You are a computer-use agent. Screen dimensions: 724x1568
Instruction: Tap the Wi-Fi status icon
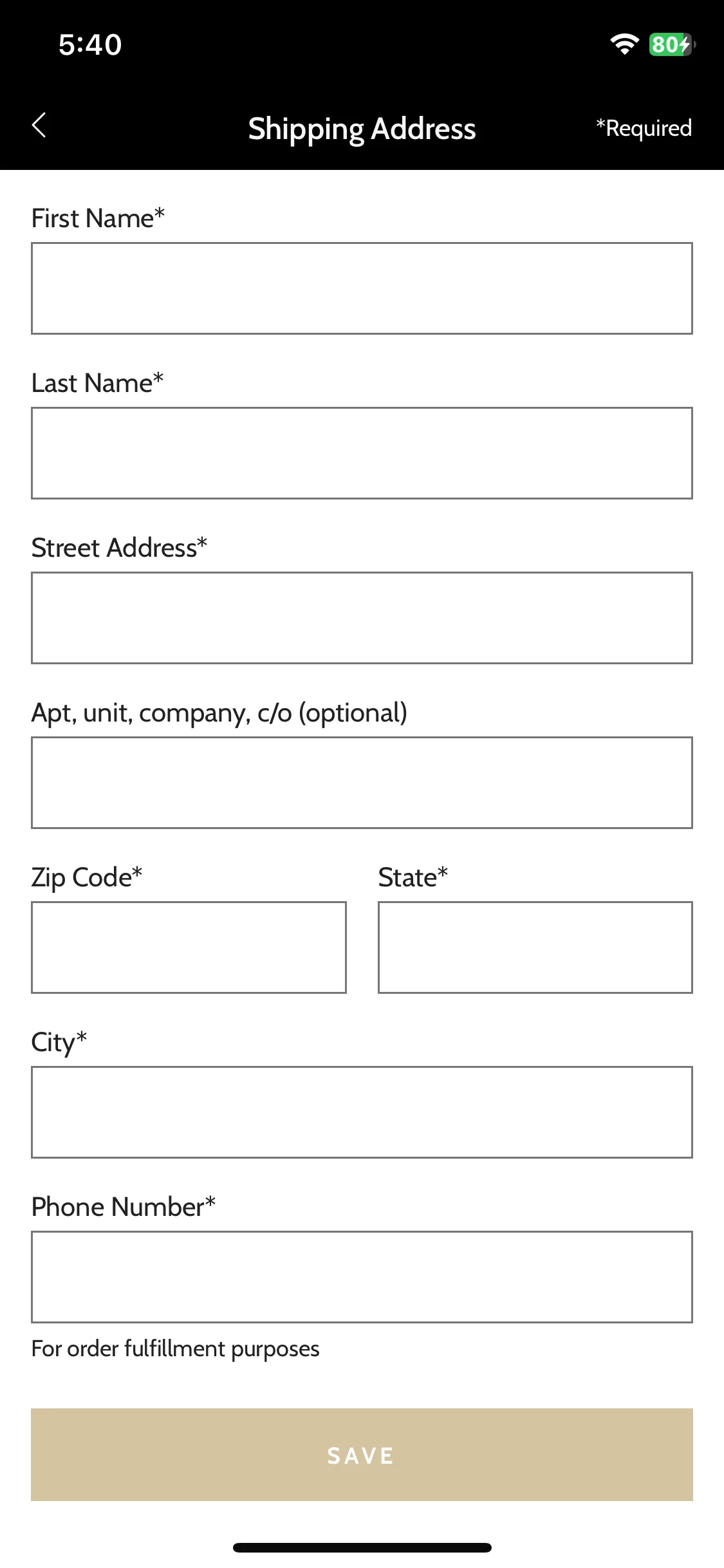(624, 44)
